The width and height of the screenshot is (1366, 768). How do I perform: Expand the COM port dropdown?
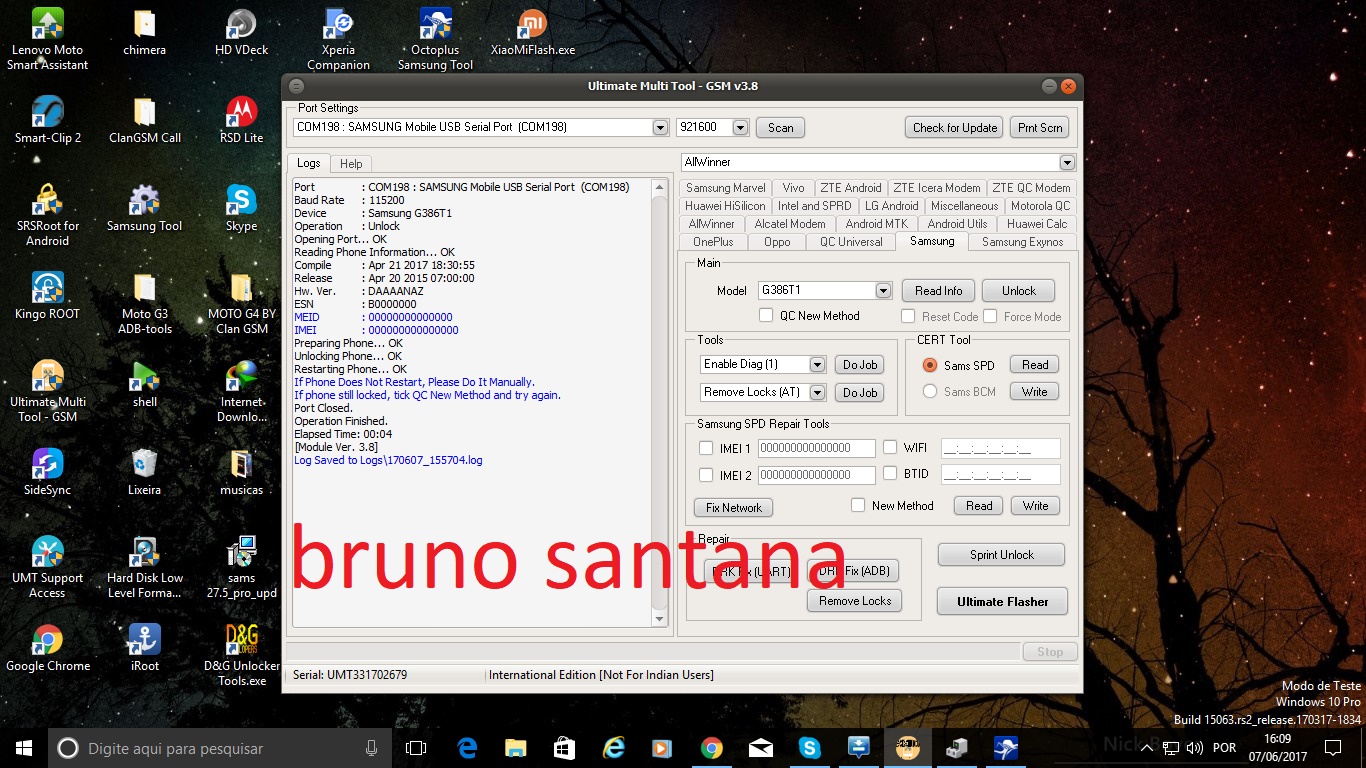pos(660,128)
